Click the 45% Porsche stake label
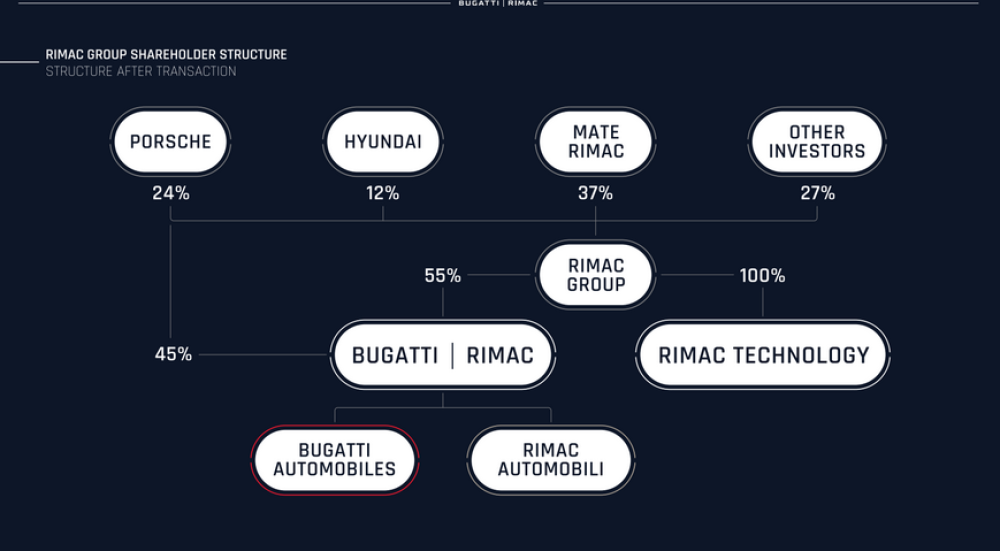The width and height of the screenshot is (1000, 551). click(x=173, y=355)
